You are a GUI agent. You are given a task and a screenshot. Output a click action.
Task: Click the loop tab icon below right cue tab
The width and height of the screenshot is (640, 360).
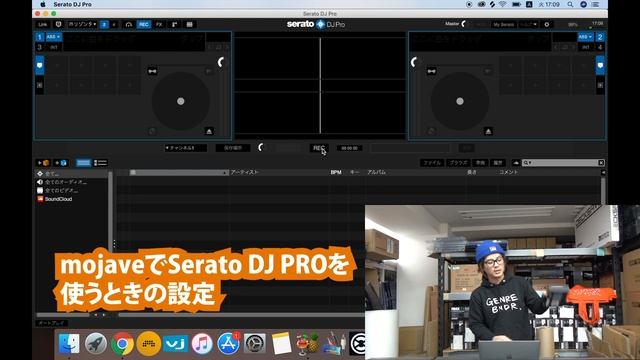click(600, 85)
